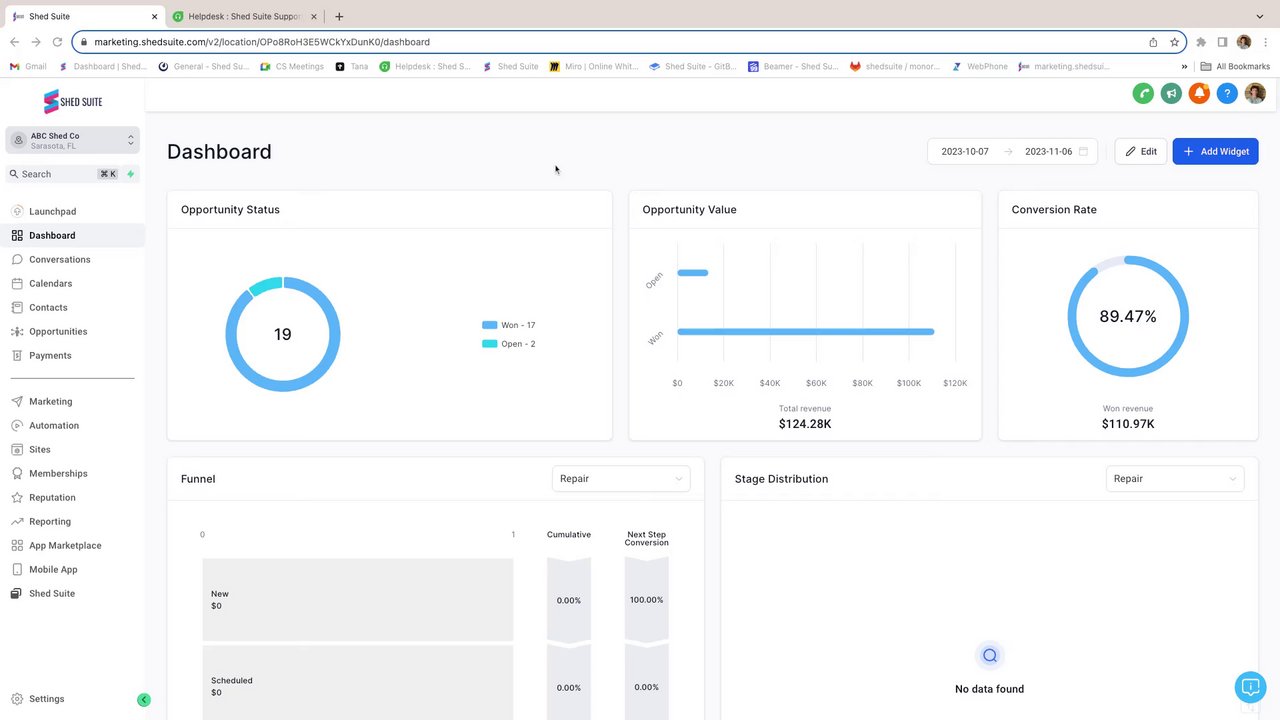Viewport: 1280px width, 720px height.
Task: Open Launchpad in the sidebar
Action: [72, 212]
